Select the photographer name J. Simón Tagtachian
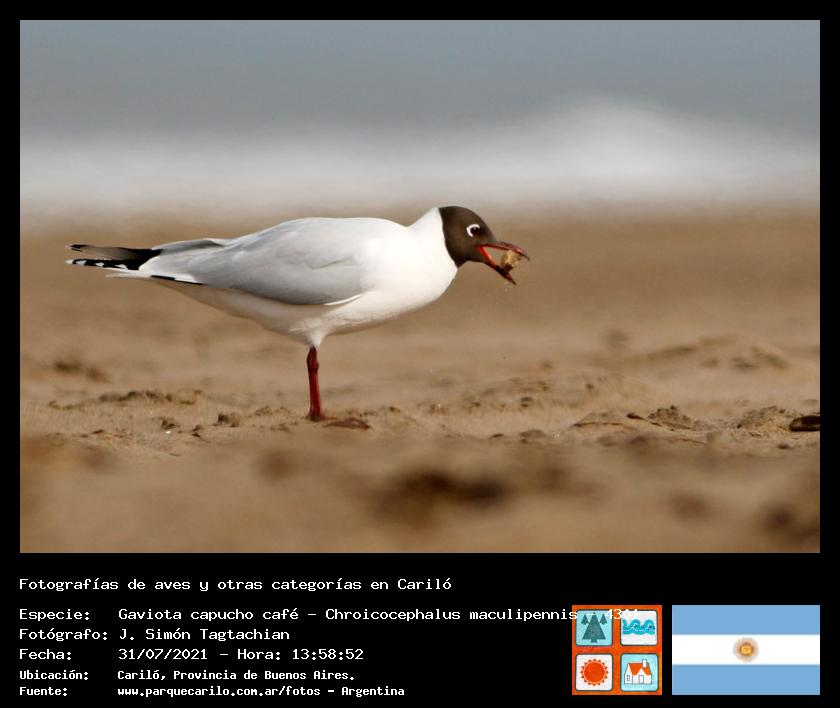Image resolution: width=840 pixels, height=708 pixels. point(204,634)
